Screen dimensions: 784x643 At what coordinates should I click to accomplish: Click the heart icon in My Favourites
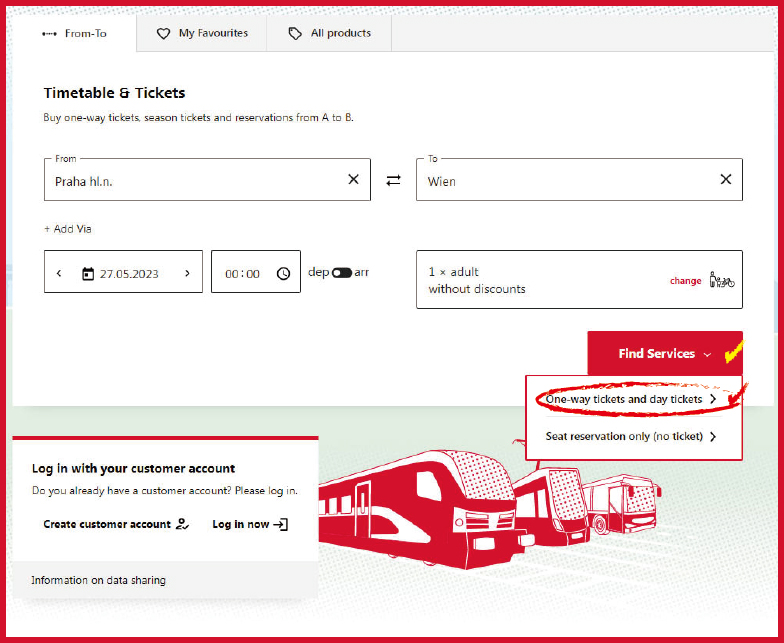click(x=164, y=34)
